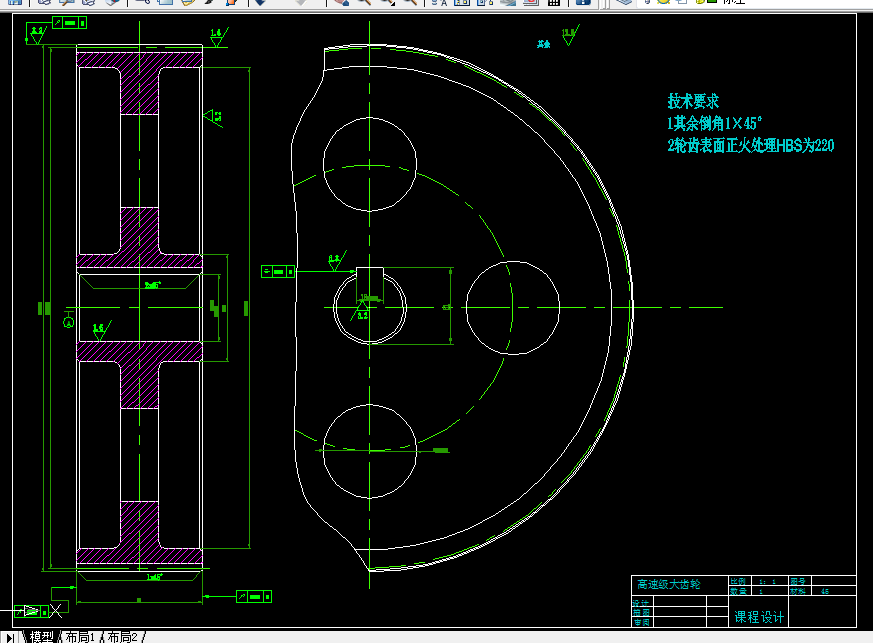Pick the magenta hatch at the bottom rim
The height and width of the screenshot is (643, 873).
click(x=139, y=555)
